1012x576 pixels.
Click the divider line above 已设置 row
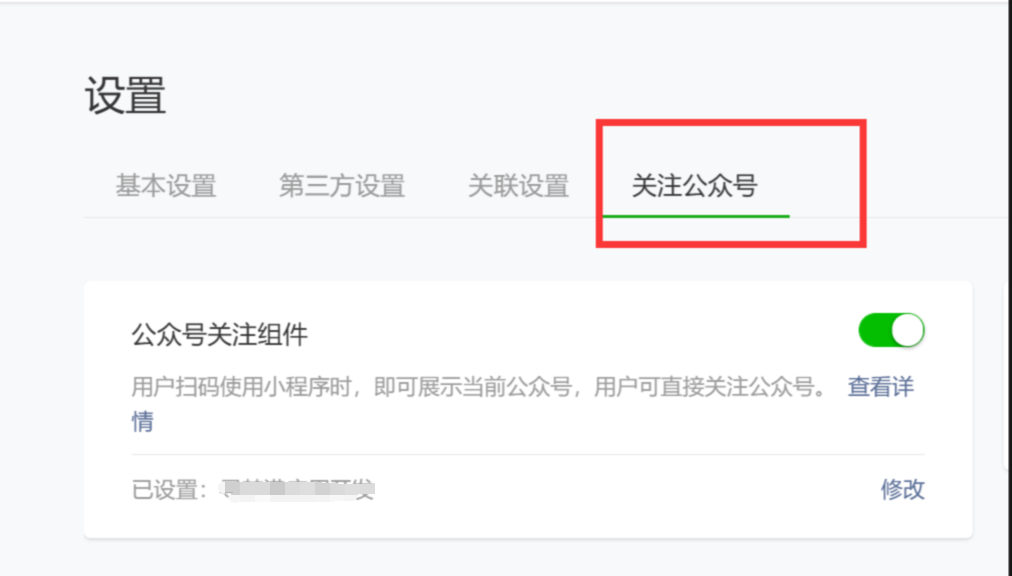click(x=528, y=455)
